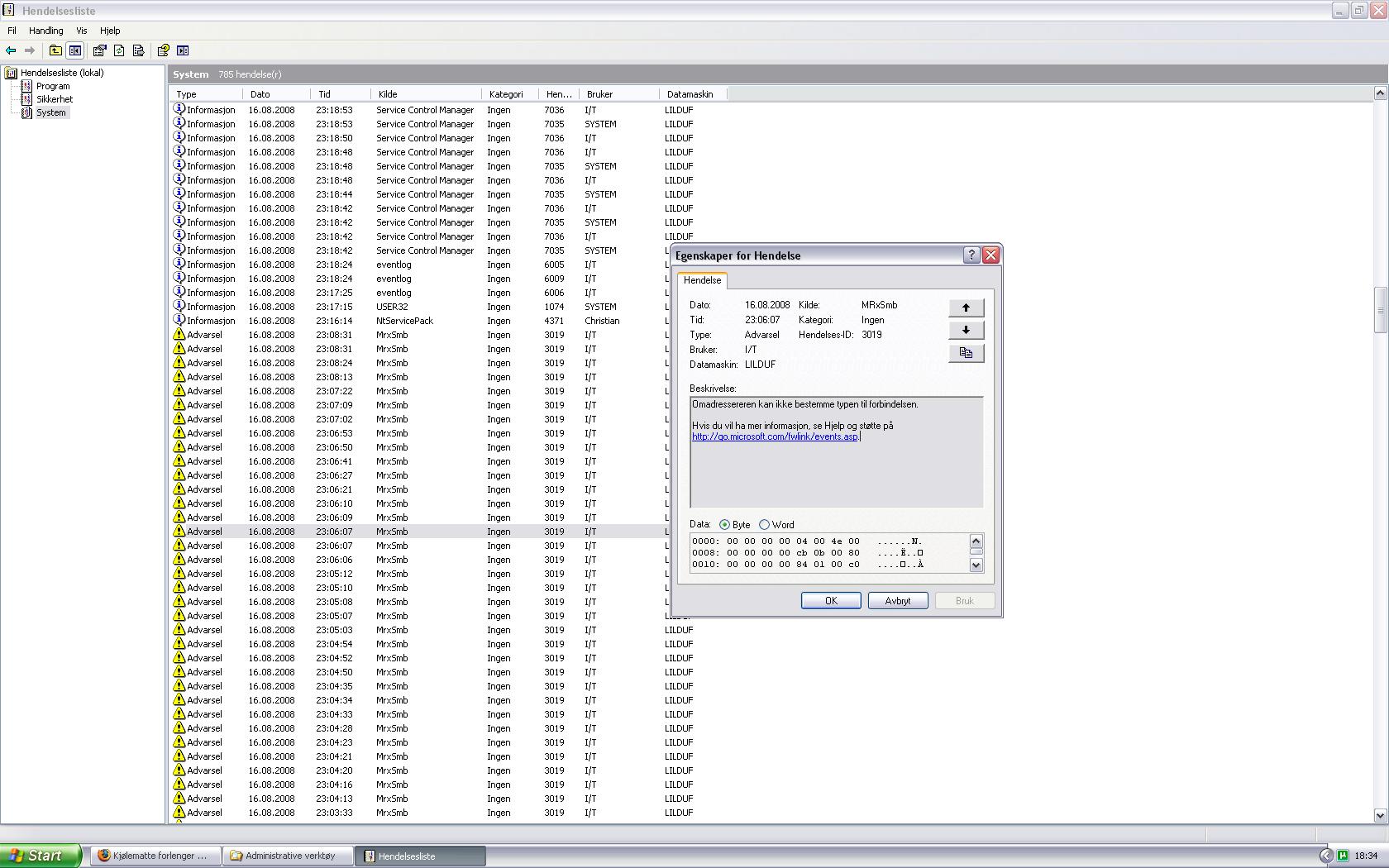Click inside the Beskrivelse description text box

tap(837, 452)
